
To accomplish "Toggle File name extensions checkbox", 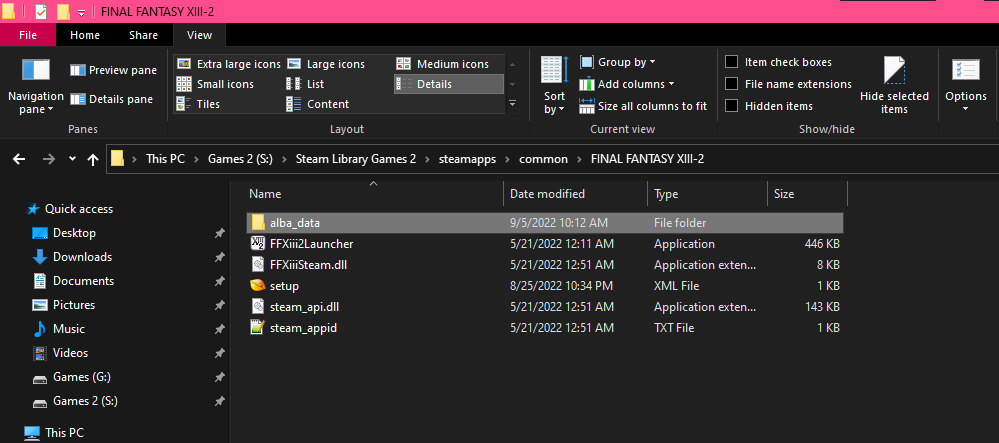I will click(x=732, y=84).
